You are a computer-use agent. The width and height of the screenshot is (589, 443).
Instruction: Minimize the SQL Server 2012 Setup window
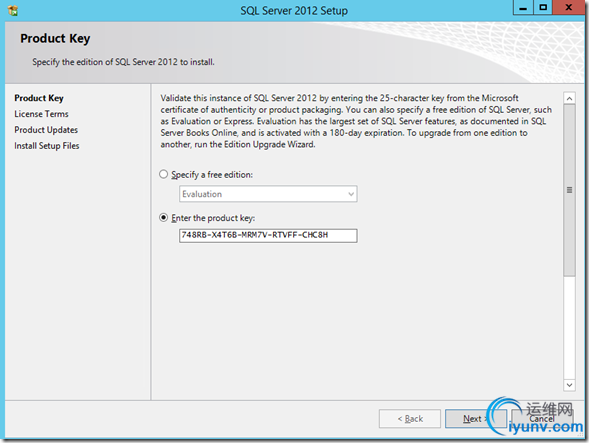(x=523, y=8)
